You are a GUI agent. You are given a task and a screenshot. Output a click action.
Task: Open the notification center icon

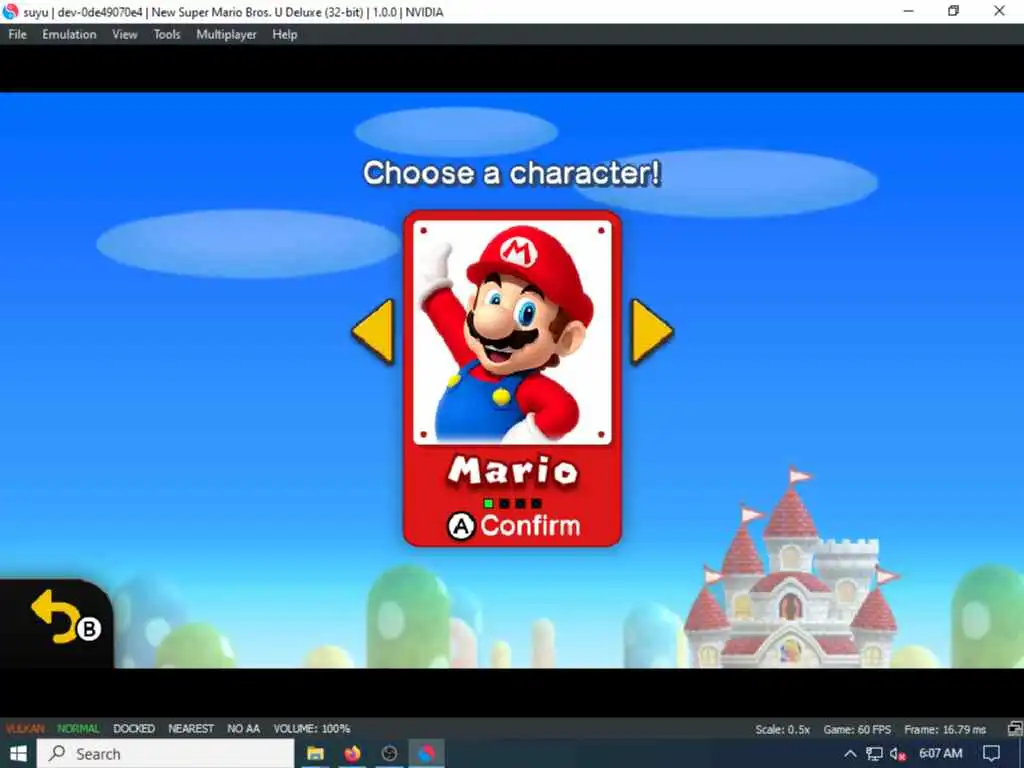[x=991, y=754]
